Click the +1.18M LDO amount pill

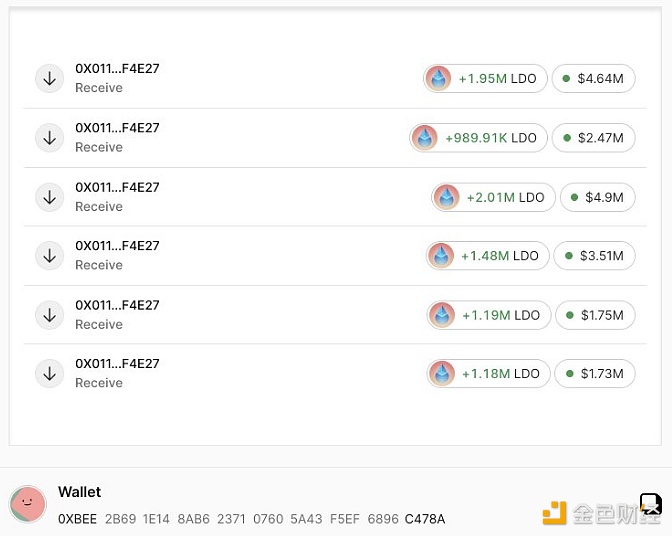(487, 374)
